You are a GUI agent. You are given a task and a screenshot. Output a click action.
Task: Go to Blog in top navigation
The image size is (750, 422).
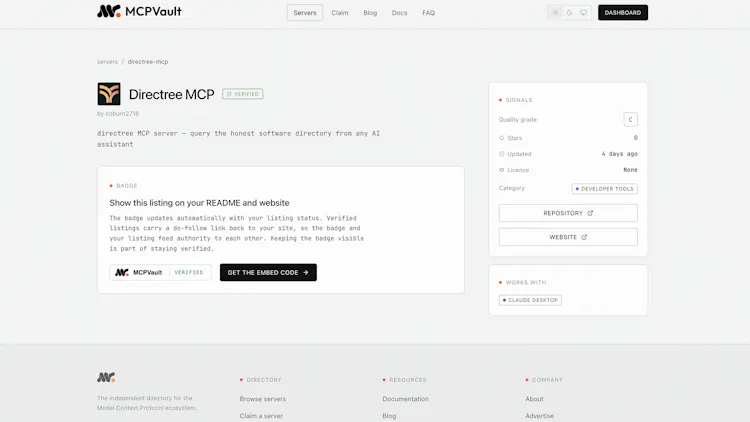(x=370, y=13)
